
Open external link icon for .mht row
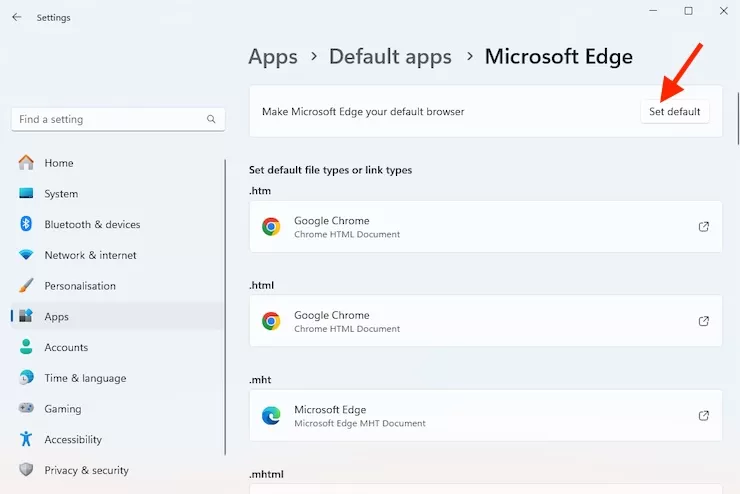coord(704,415)
